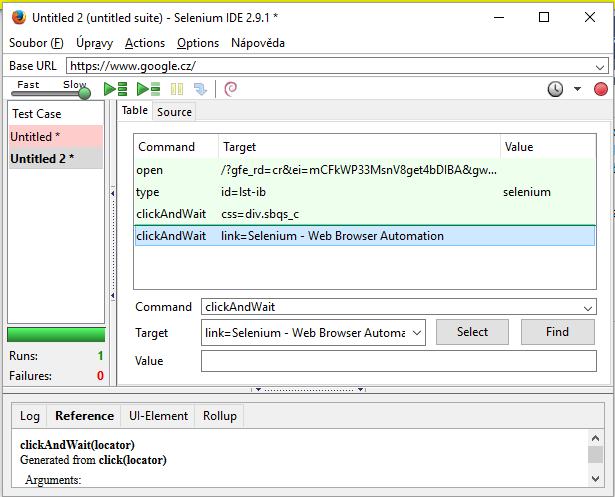Expand Base URL dropdown arrow
615x497 pixels.
(x=600, y=67)
